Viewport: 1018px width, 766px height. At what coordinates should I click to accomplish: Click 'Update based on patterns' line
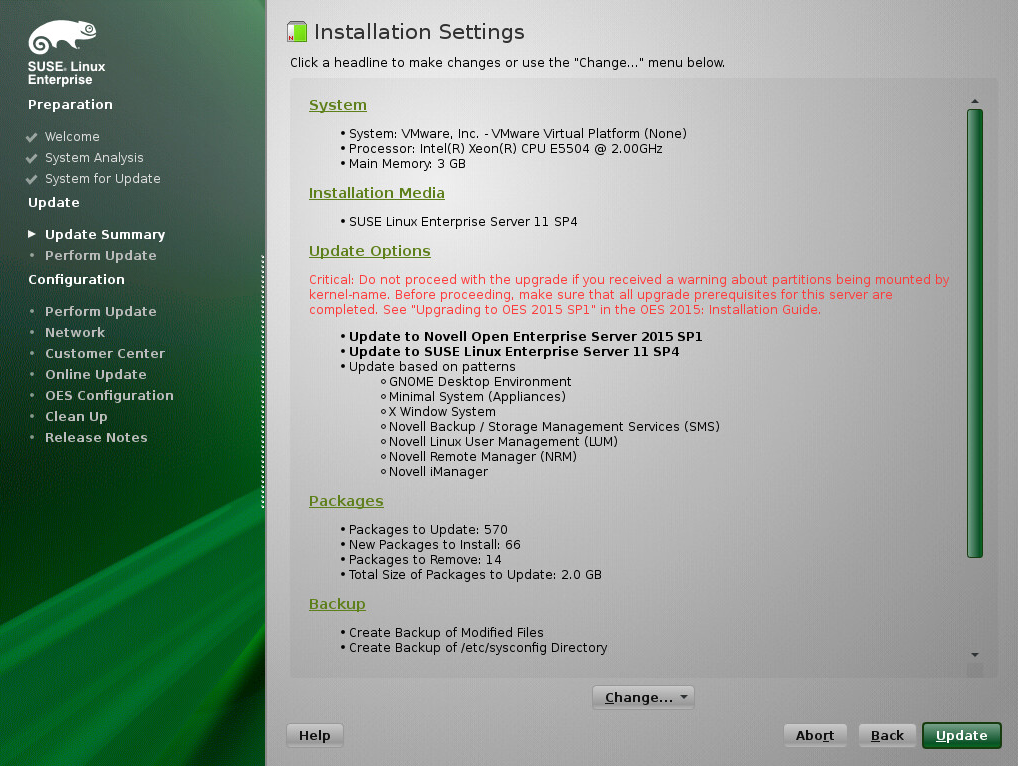pyautogui.click(x=432, y=366)
